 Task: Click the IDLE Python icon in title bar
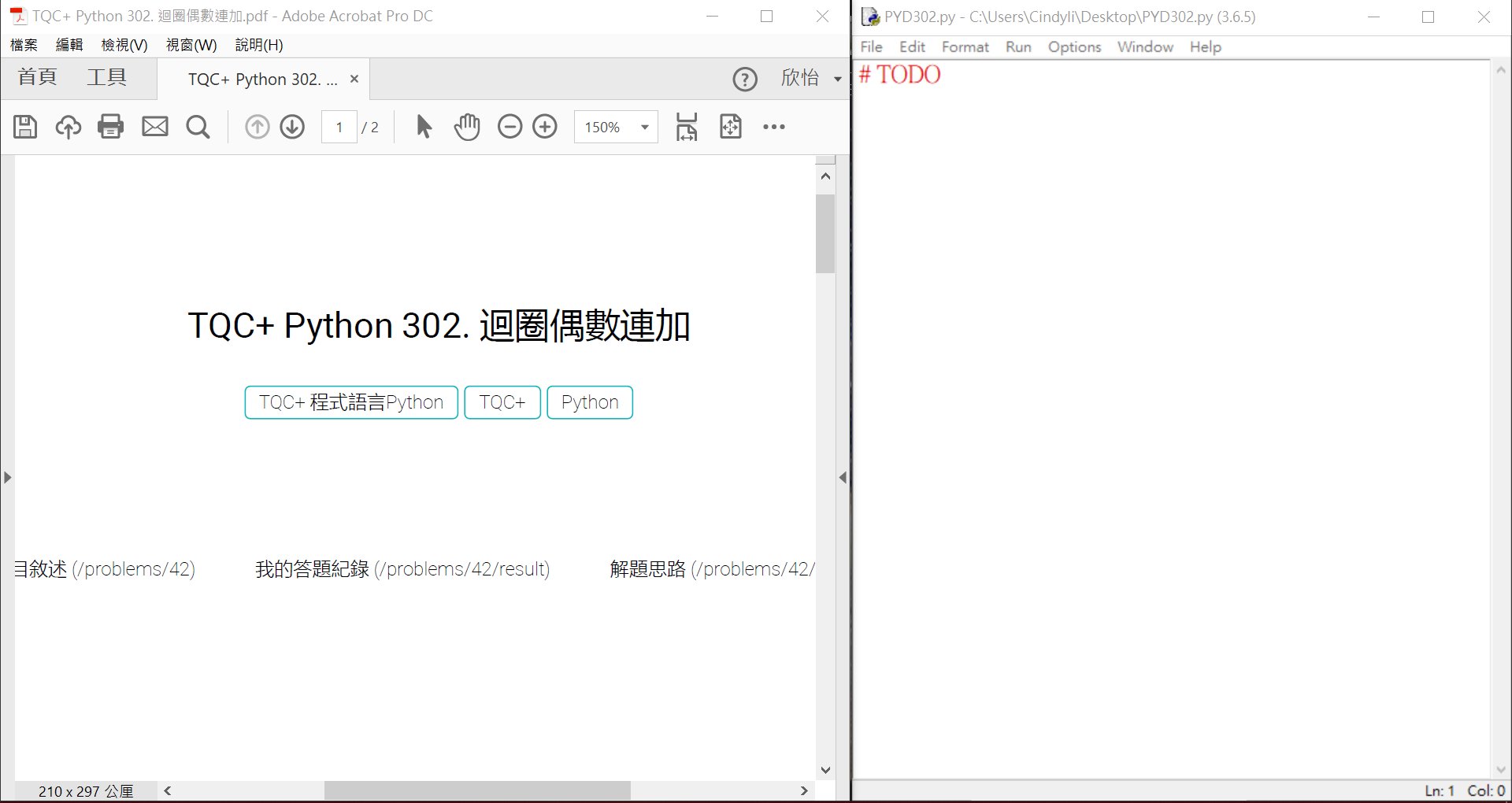coord(870,17)
